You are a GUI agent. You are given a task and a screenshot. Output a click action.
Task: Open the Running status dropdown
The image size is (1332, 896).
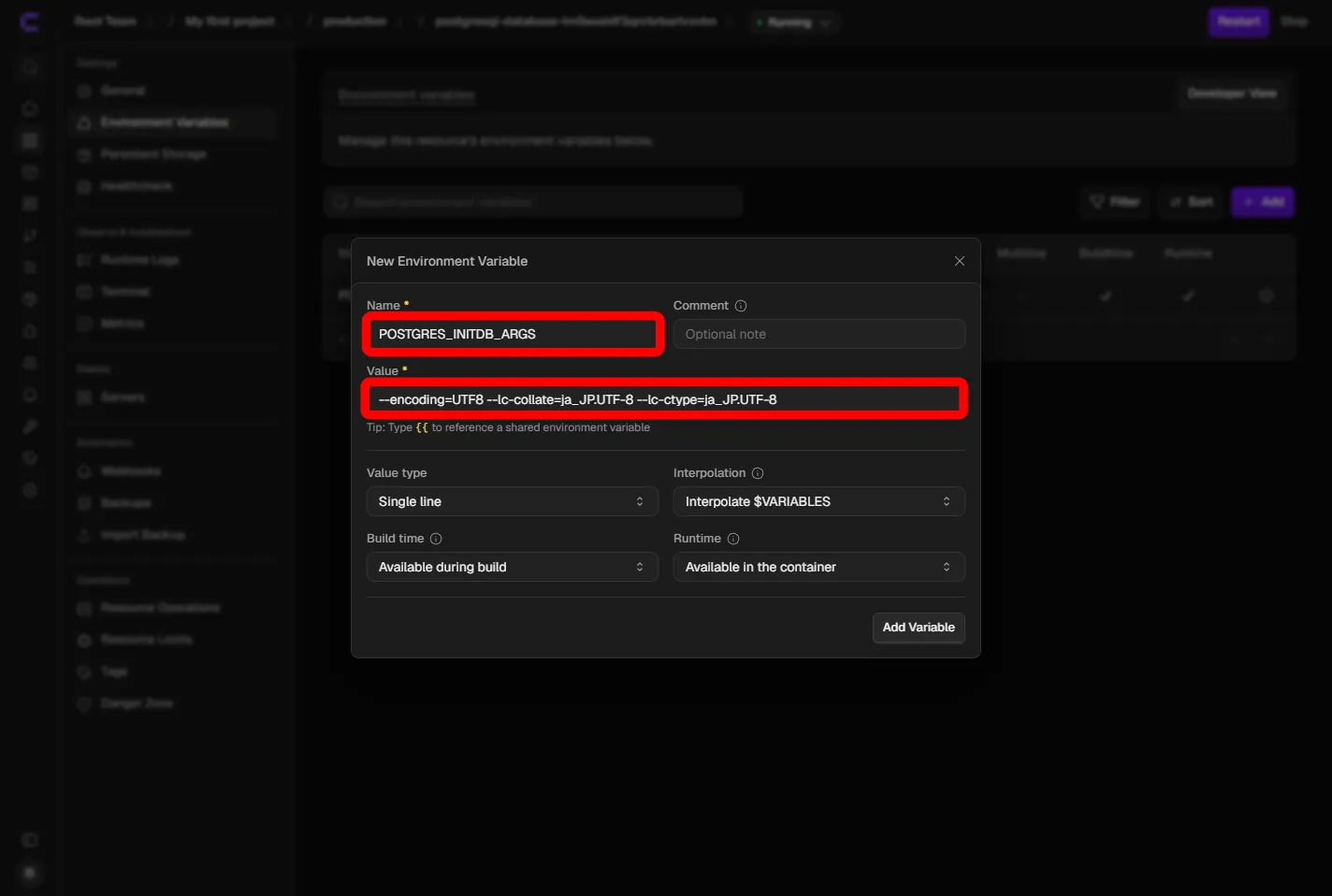point(793,22)
